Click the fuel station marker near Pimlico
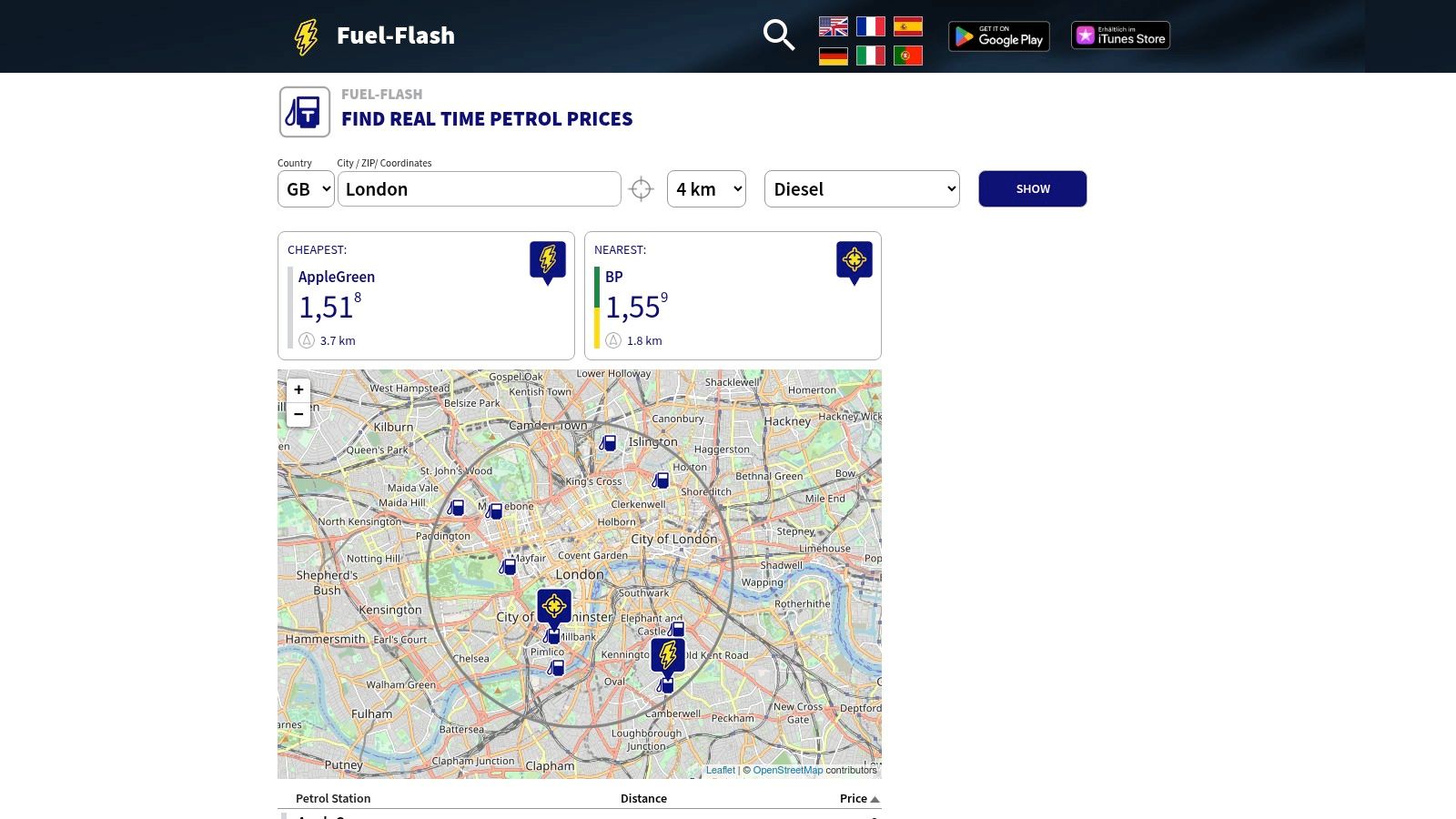This screenshot has width=1456, height=819. point(556,668)
